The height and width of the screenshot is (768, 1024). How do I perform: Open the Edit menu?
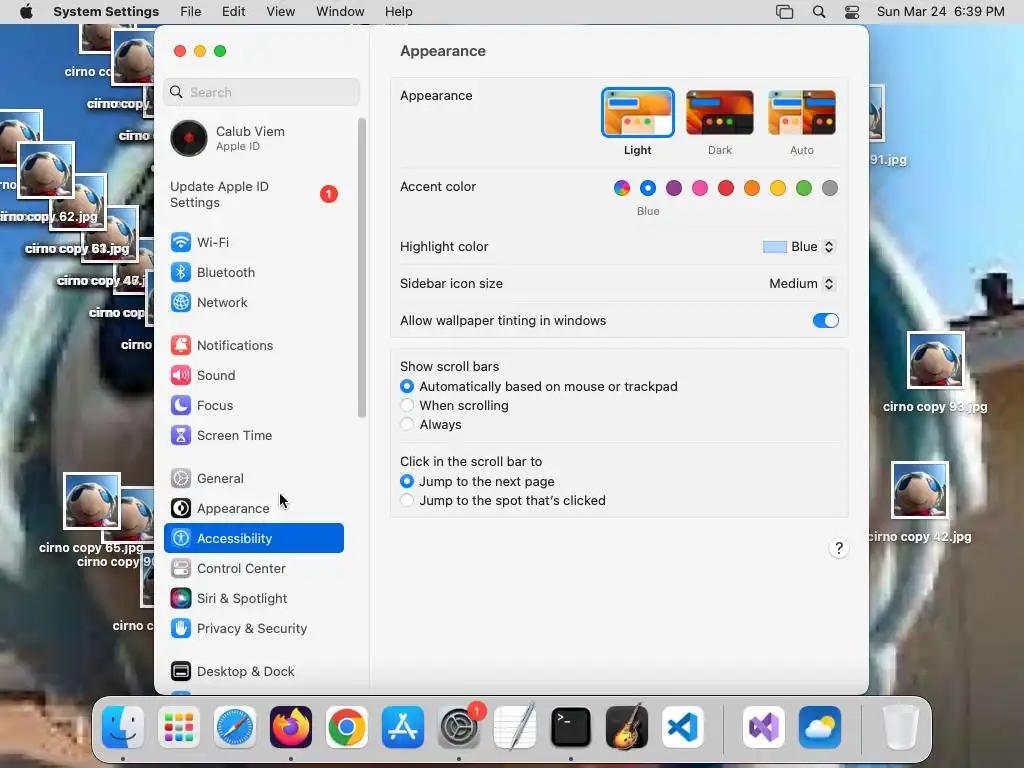tap(234, 12)
